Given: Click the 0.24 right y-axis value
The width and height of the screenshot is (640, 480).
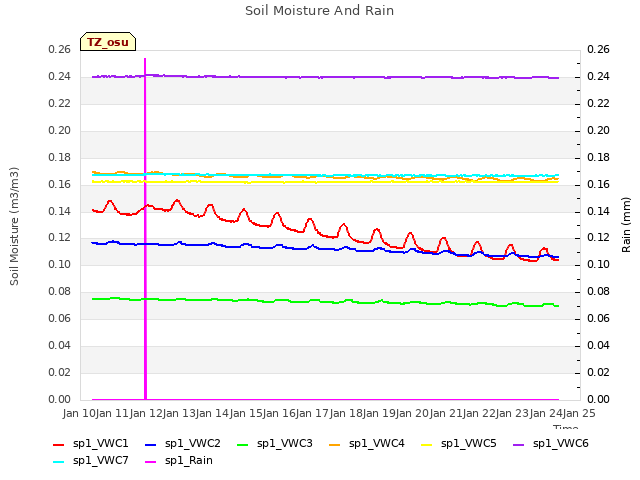Looking at the screenshot, I should [598, 77].
